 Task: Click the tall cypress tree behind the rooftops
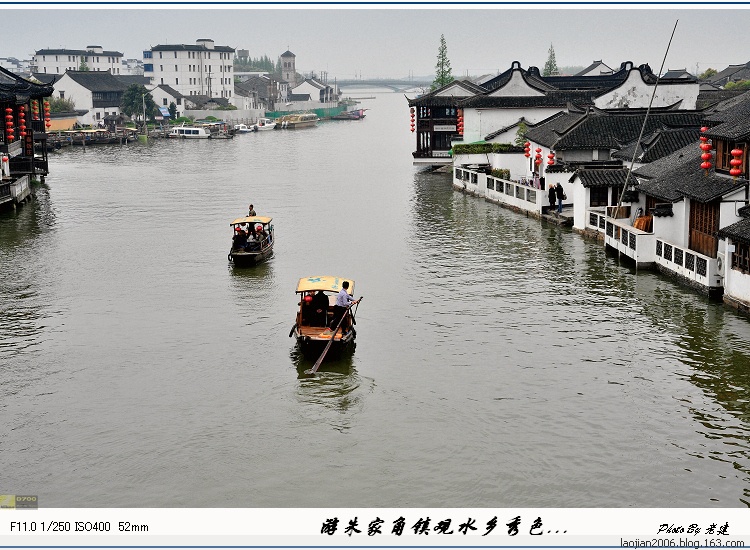tap(442, 62)
